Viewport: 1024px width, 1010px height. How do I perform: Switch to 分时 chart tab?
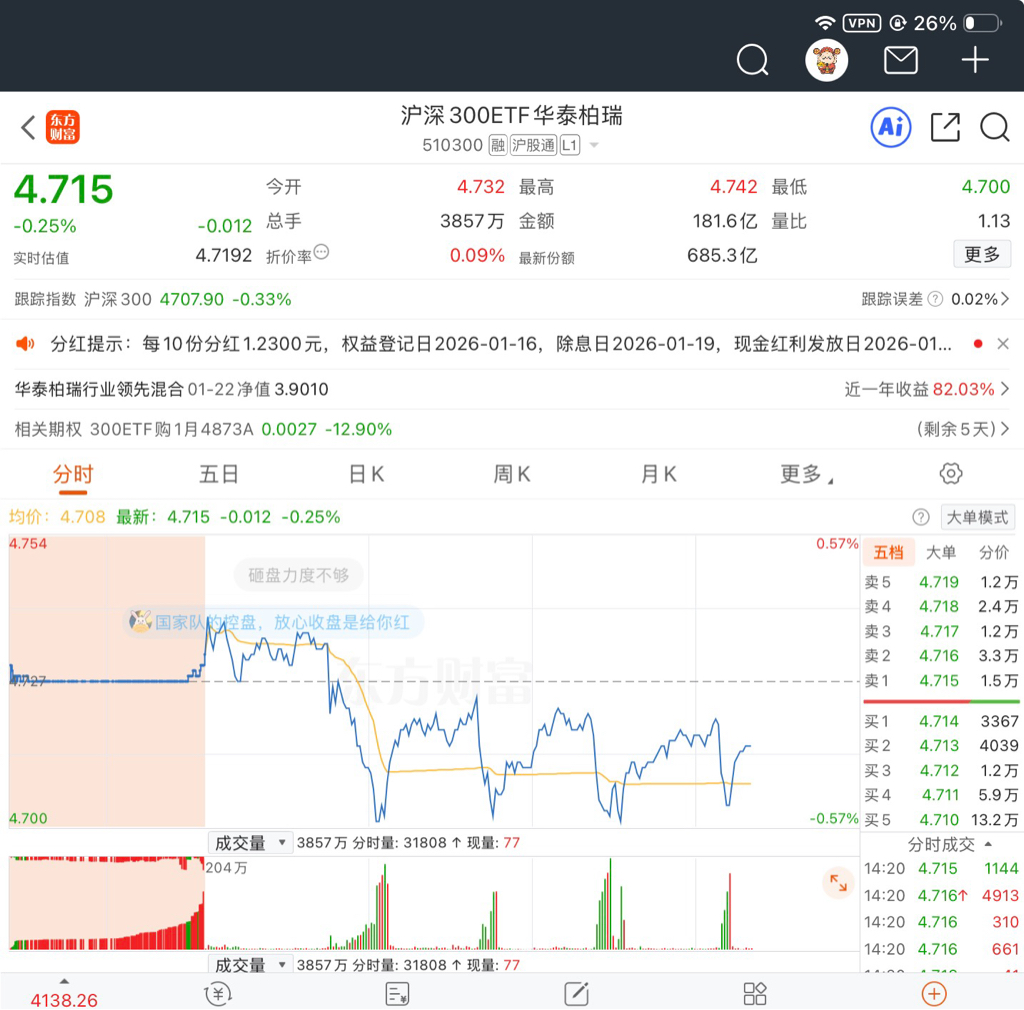[73, 474]
